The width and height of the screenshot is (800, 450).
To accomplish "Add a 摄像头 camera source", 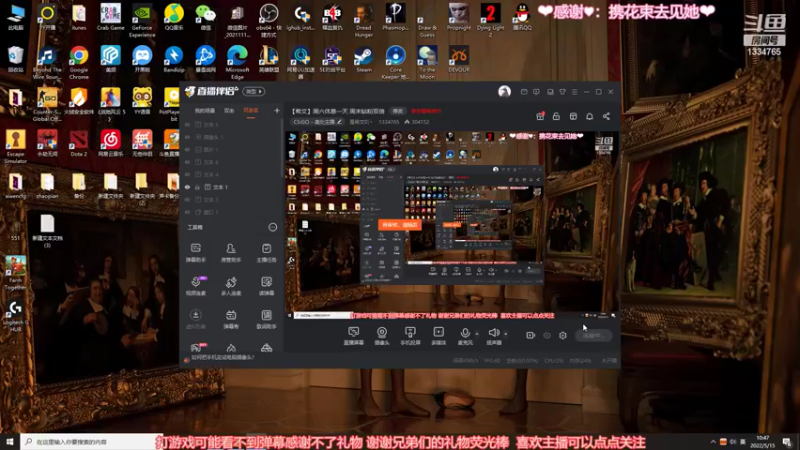I will coord(382,336).
